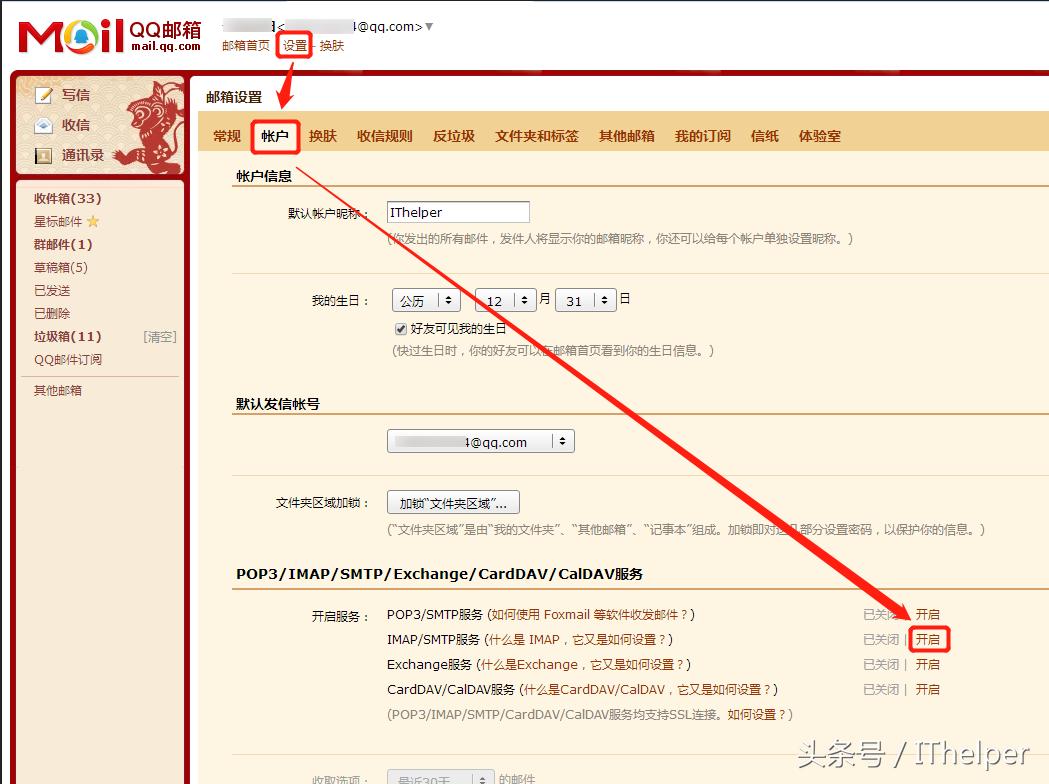The height and width of the screenshot is (784, 1049).
Task: Open 设置 from the top menu bar
Action: [x=294, y=45]
